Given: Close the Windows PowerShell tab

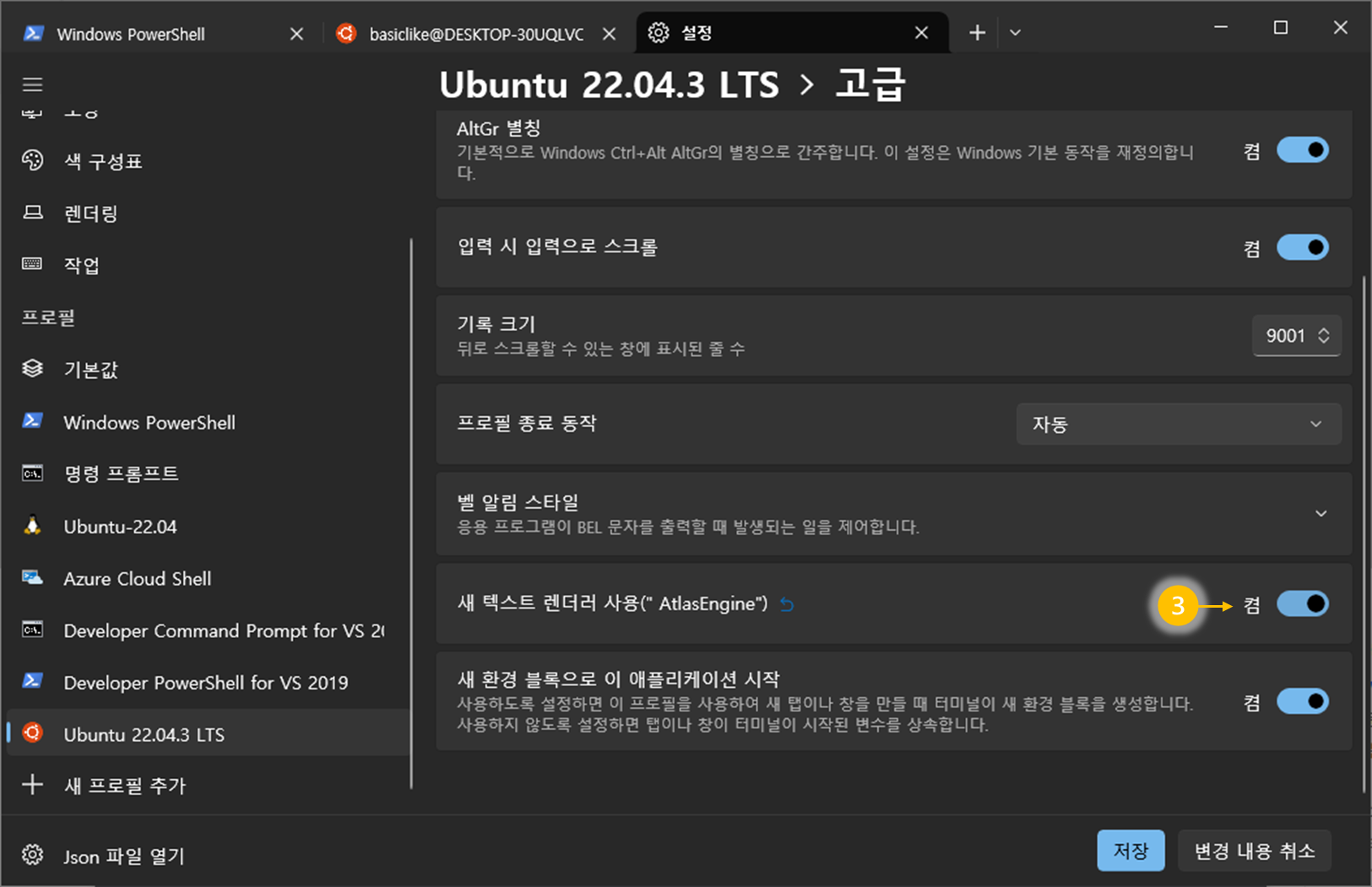Looking at the screenshot, I should click(x=296, y=34).
